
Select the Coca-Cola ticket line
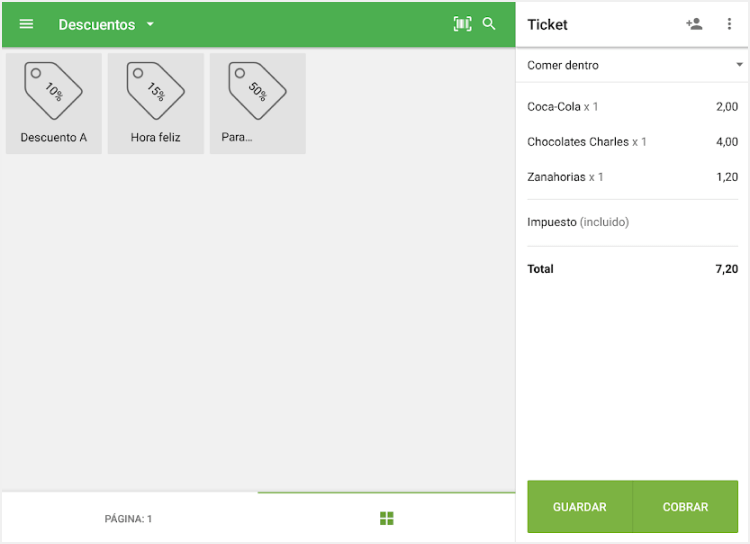pos(632,107)
